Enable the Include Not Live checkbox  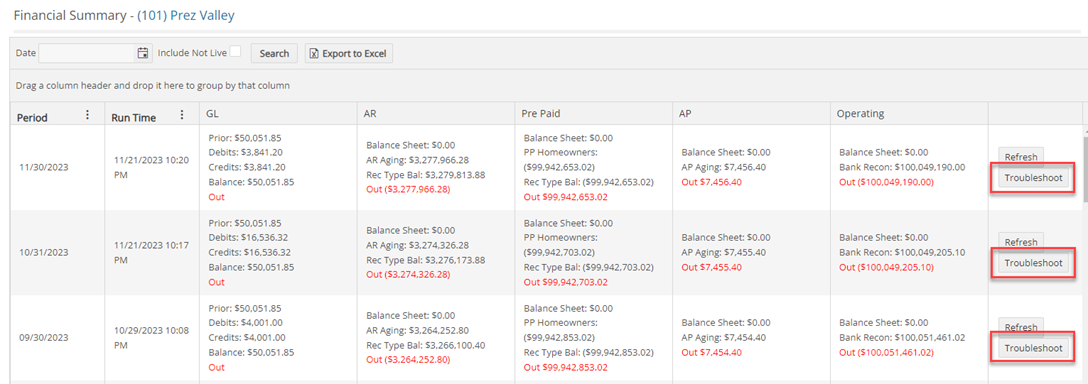(x=236, y=51)
